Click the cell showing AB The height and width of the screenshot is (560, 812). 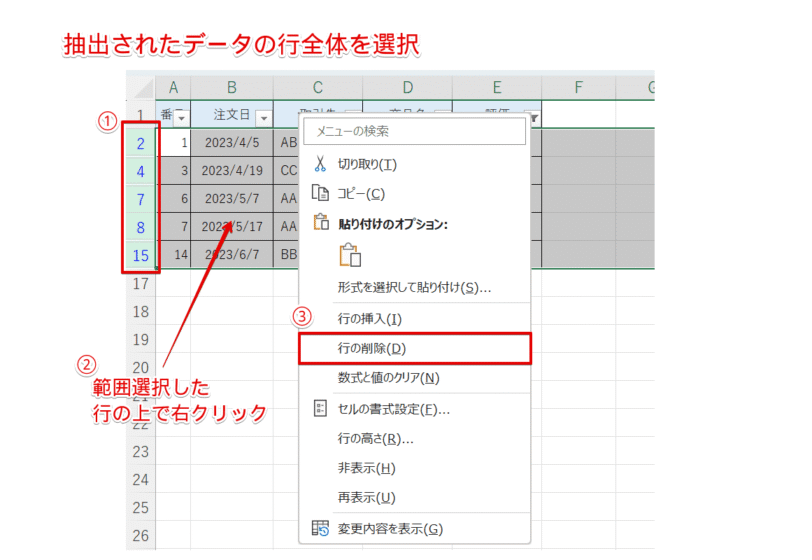(x=287, y=143)
